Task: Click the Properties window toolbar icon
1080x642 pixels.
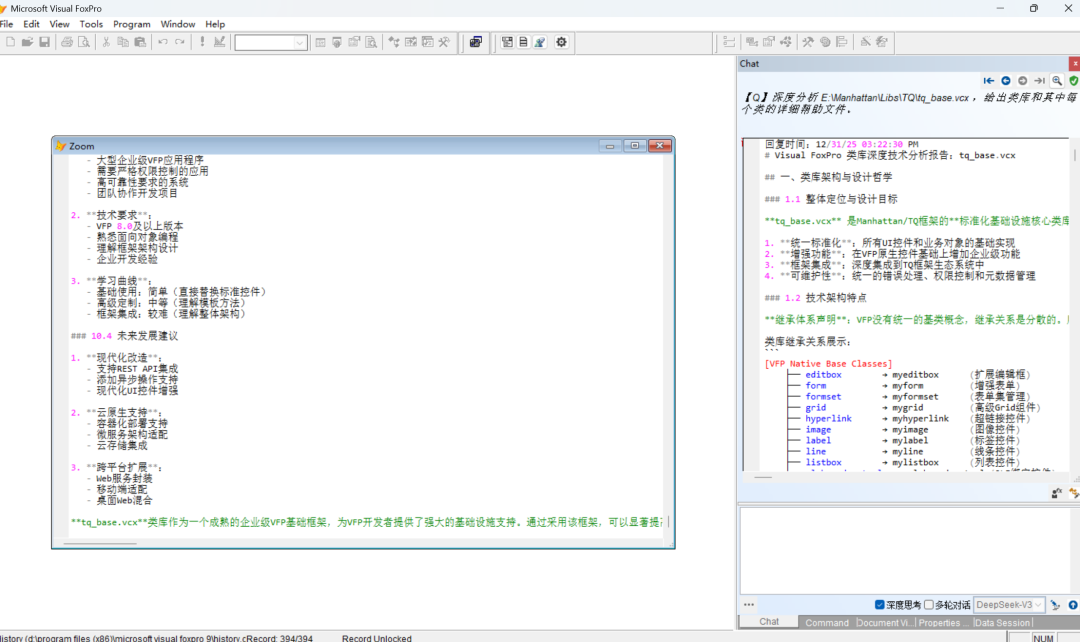Action: 354,42
